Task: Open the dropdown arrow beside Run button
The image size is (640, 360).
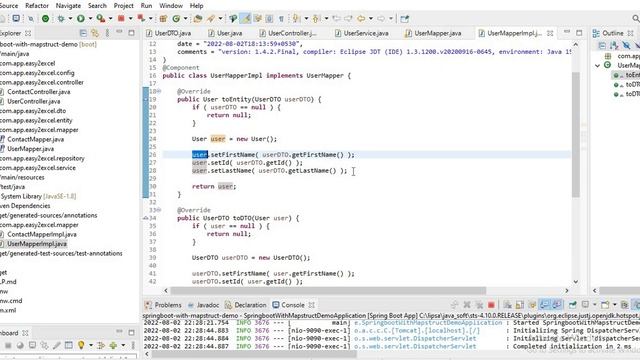Action: click(90, 18)
